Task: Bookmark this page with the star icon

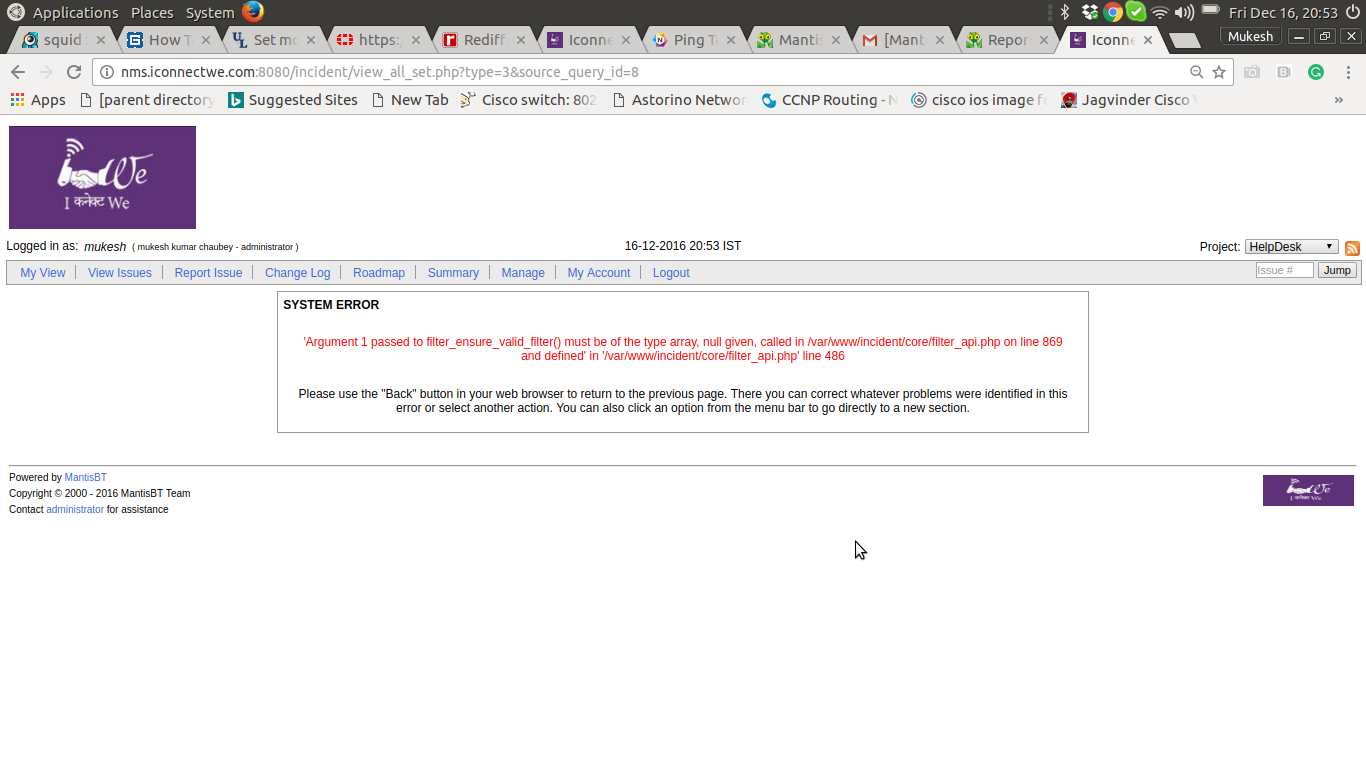Action: pyautogui.click(x=1219, y=72)
